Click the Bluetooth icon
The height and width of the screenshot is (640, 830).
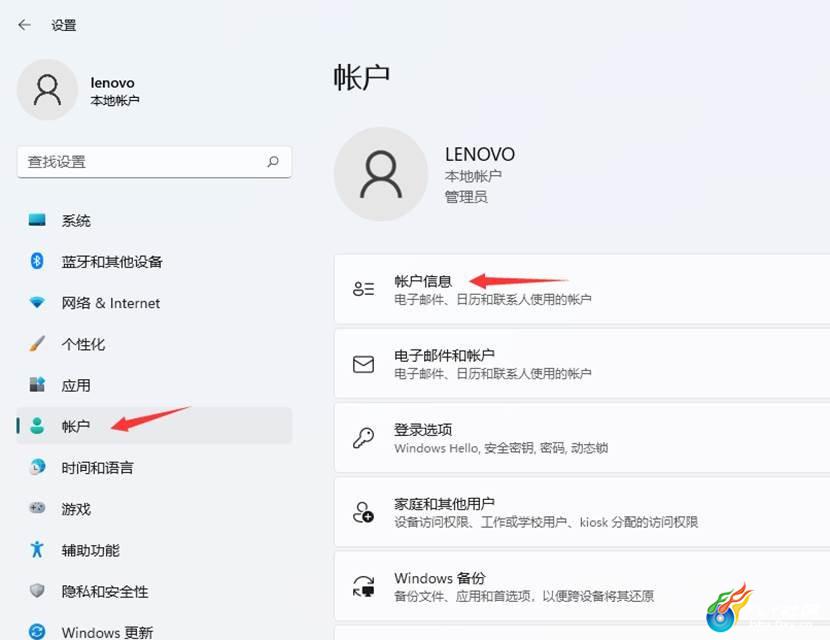click(x=37, y=260)
